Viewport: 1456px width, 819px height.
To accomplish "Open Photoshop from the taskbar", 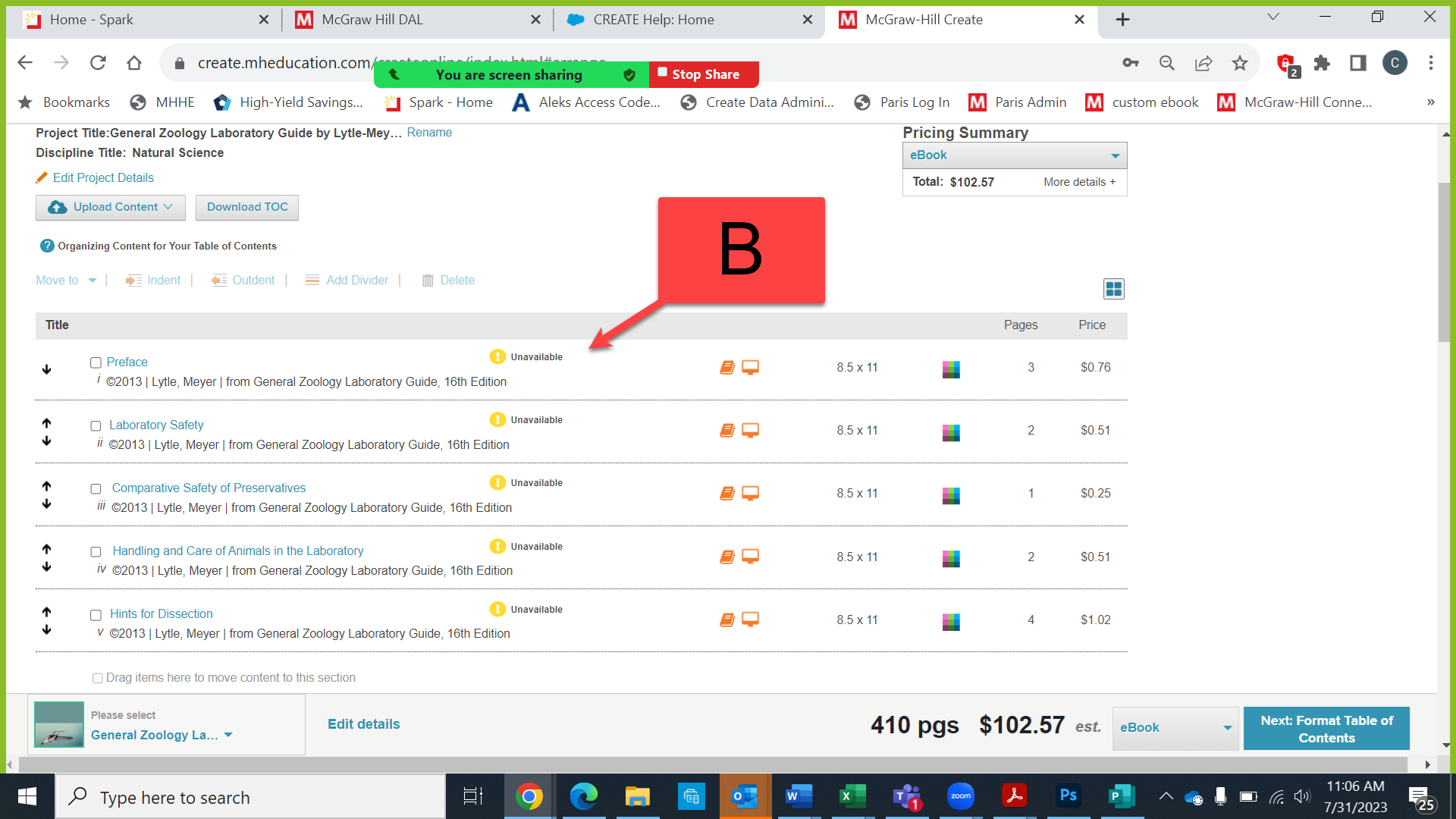I will pos(1068,796).
